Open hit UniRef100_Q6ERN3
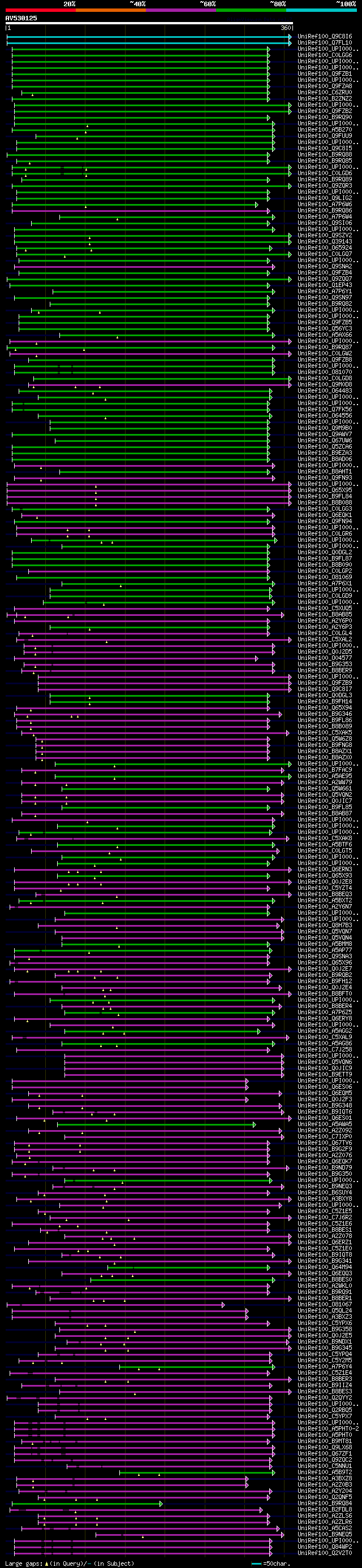Viewport: 362px width, 1568px height. click(x=325, y=869)
